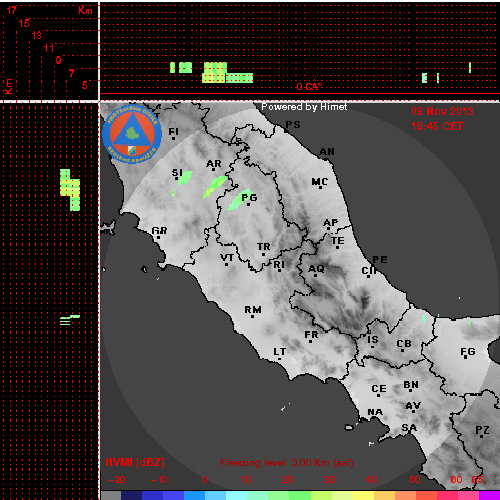Click the AQ city marker
Image resolution: width=500 pixels, height=500 pixels.
(x=315, y=275)
